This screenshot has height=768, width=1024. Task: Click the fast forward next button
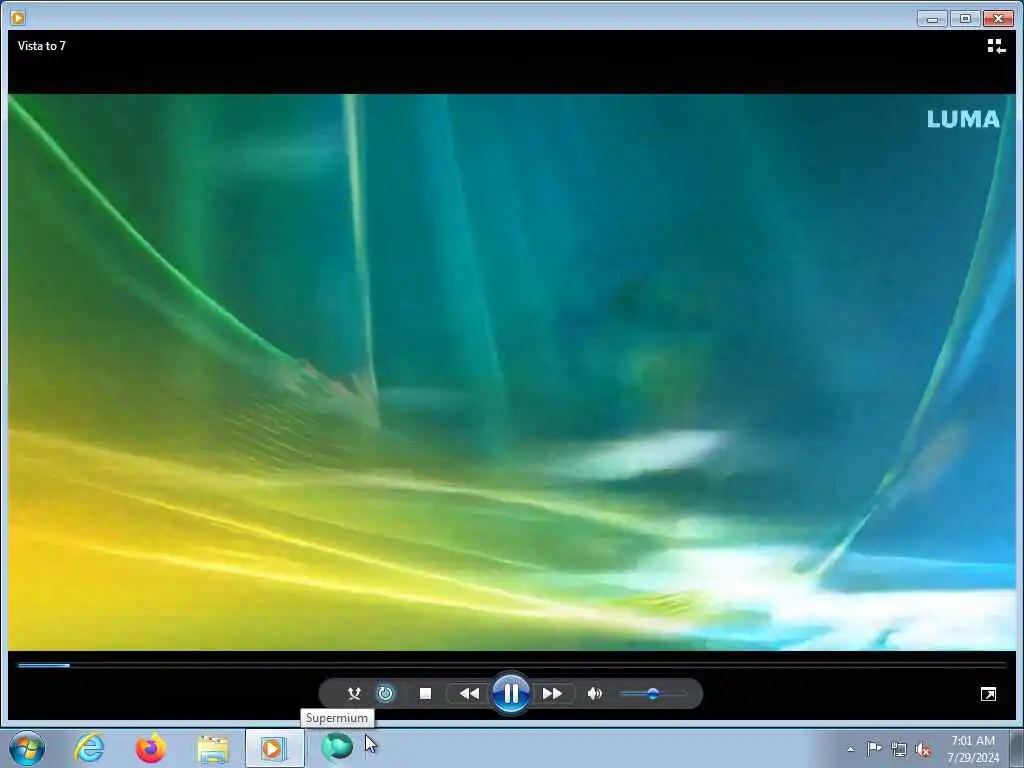click(x=552, y=694)
